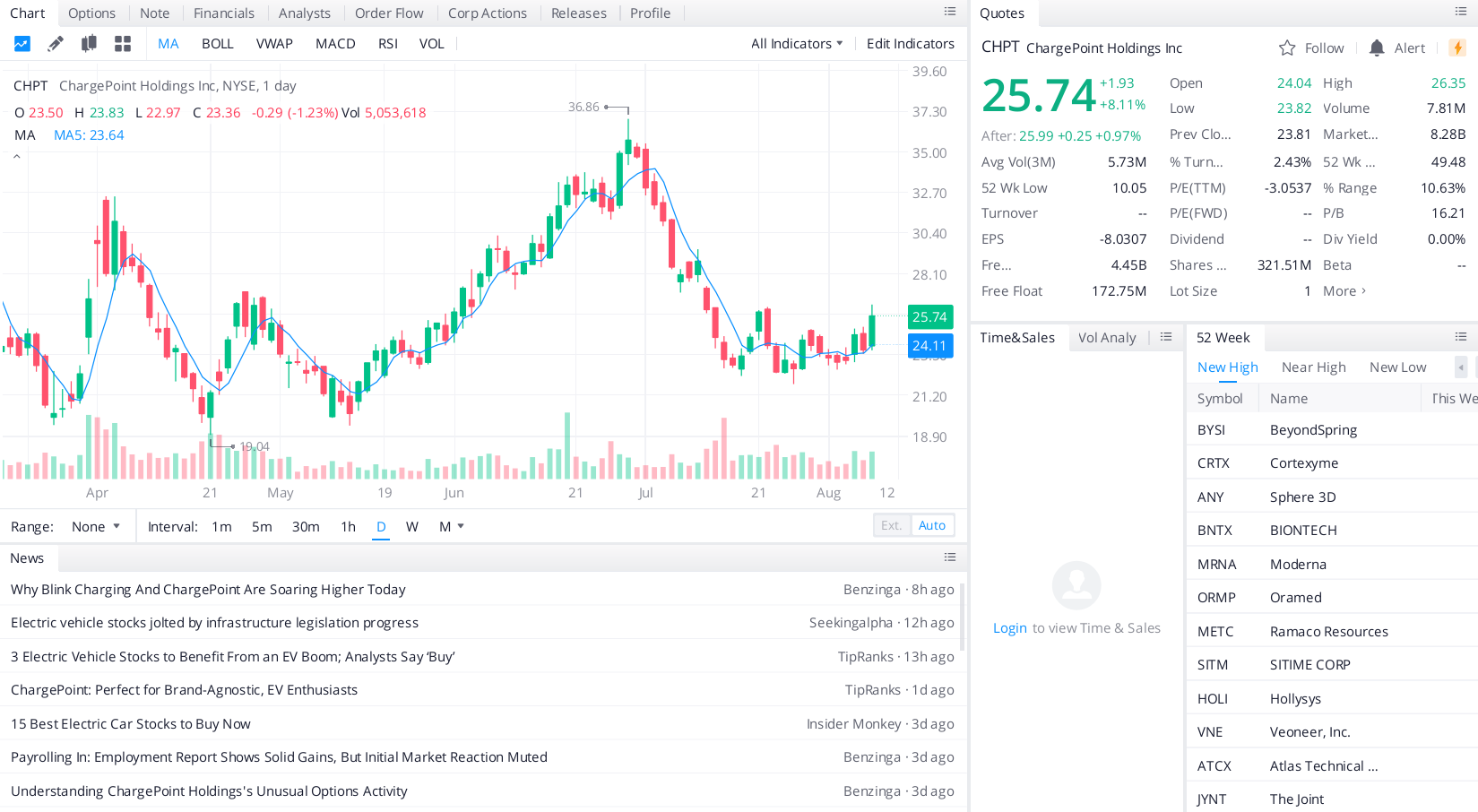
Task: Select the line chart type icon
Action: point(22,44)
